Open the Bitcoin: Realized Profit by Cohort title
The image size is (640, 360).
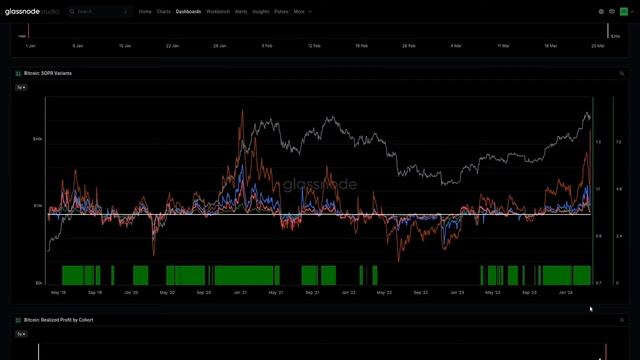tap(58, 320)
